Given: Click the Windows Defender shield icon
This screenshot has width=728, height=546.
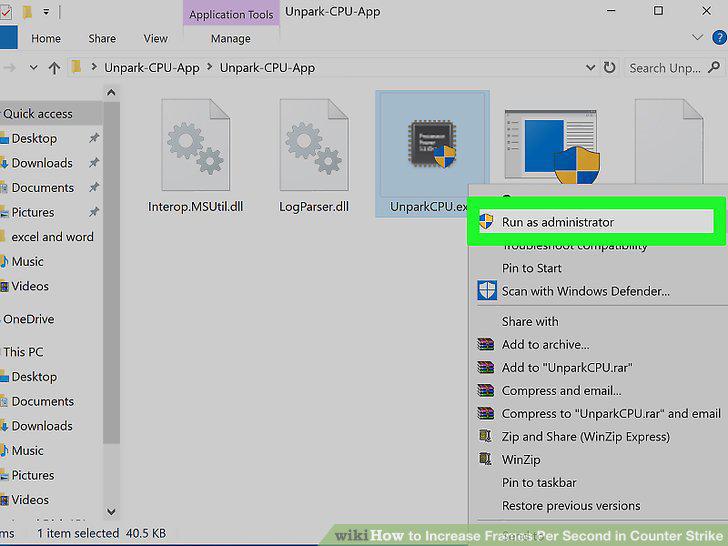Looking at the screenshot, I should pos(487,291).
